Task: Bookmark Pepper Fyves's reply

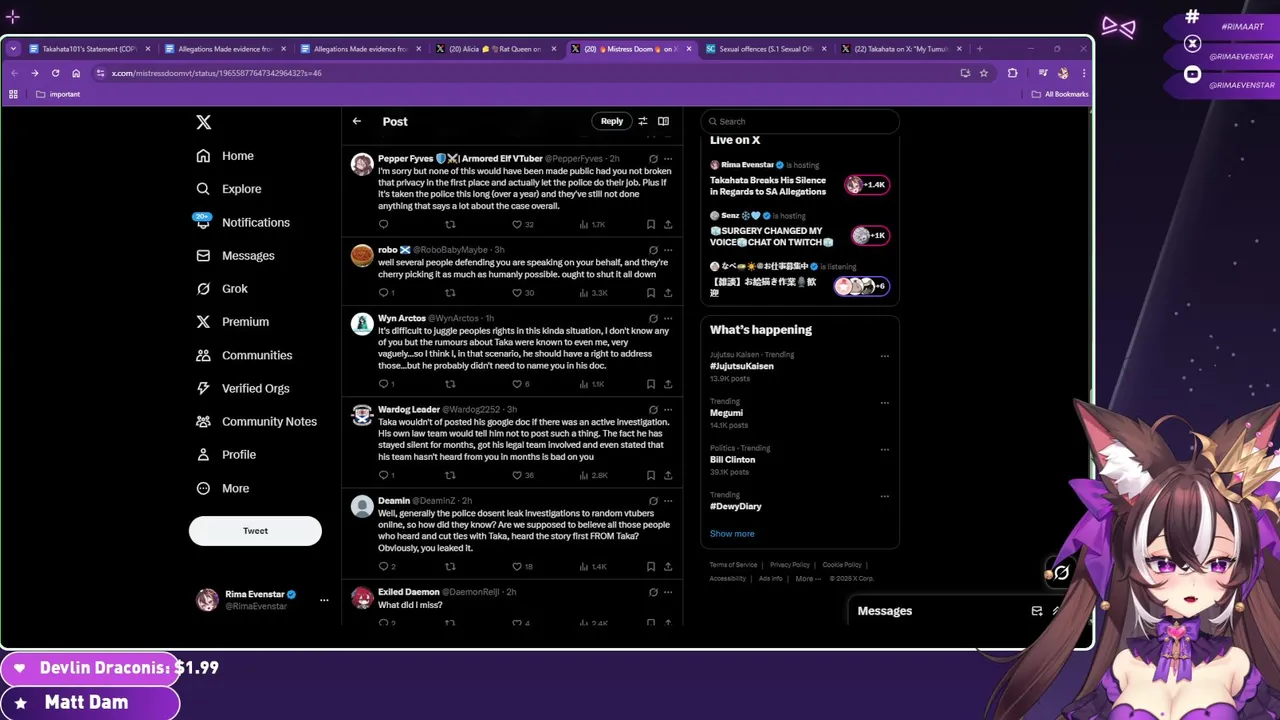Action: (651, 224)
